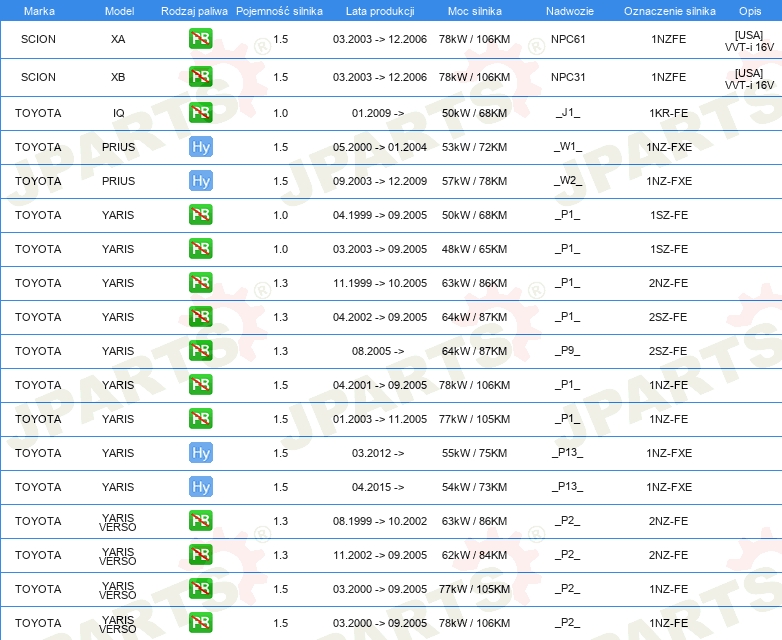Click the 1KR-FE engine code cell

(669, 113)
